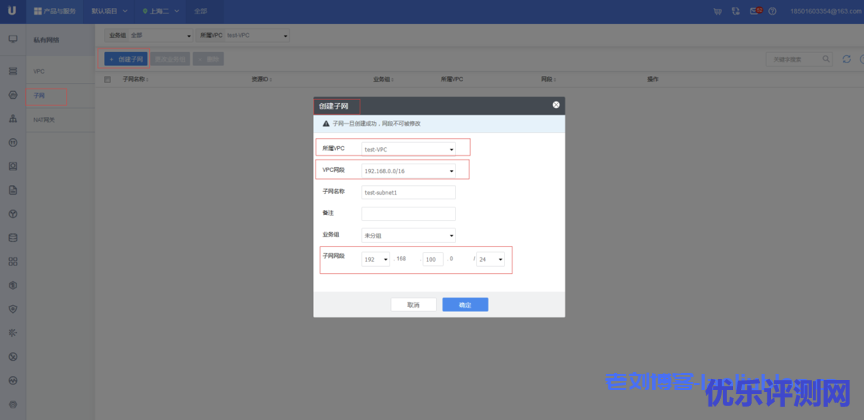Select the server stack sidebar icon

(13, 71)
